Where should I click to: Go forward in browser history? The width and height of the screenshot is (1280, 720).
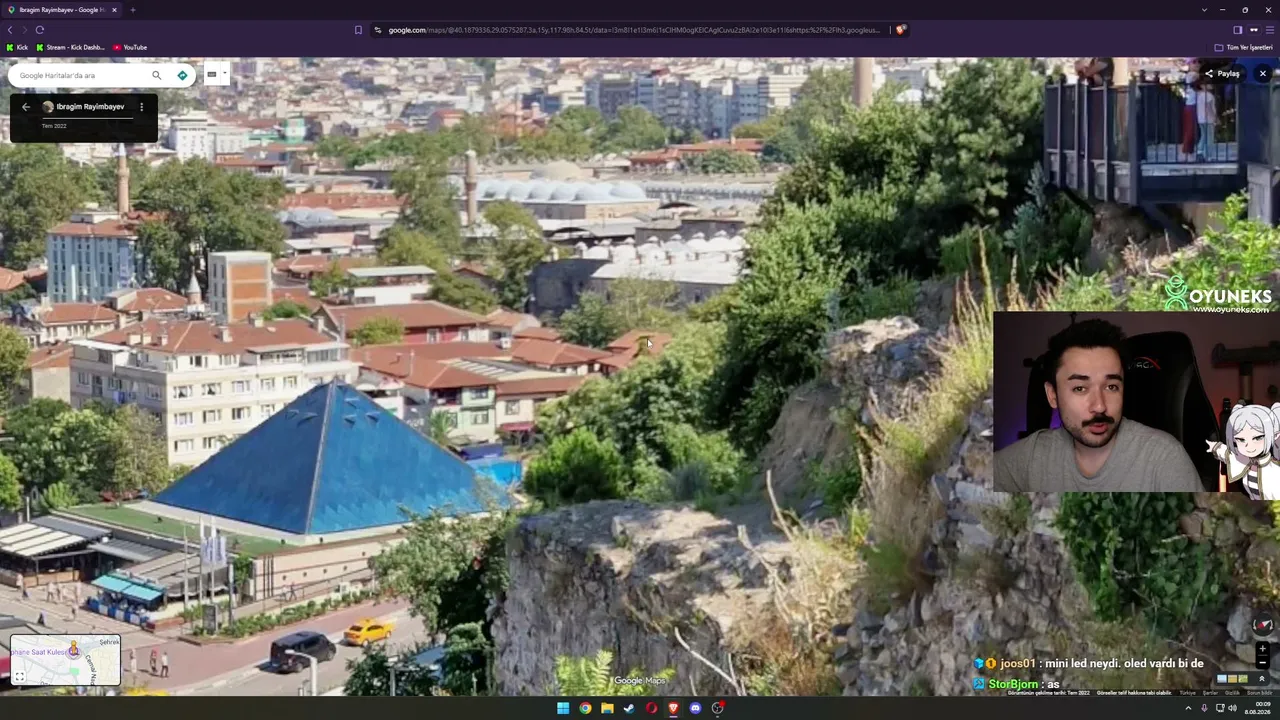(25, 30)
